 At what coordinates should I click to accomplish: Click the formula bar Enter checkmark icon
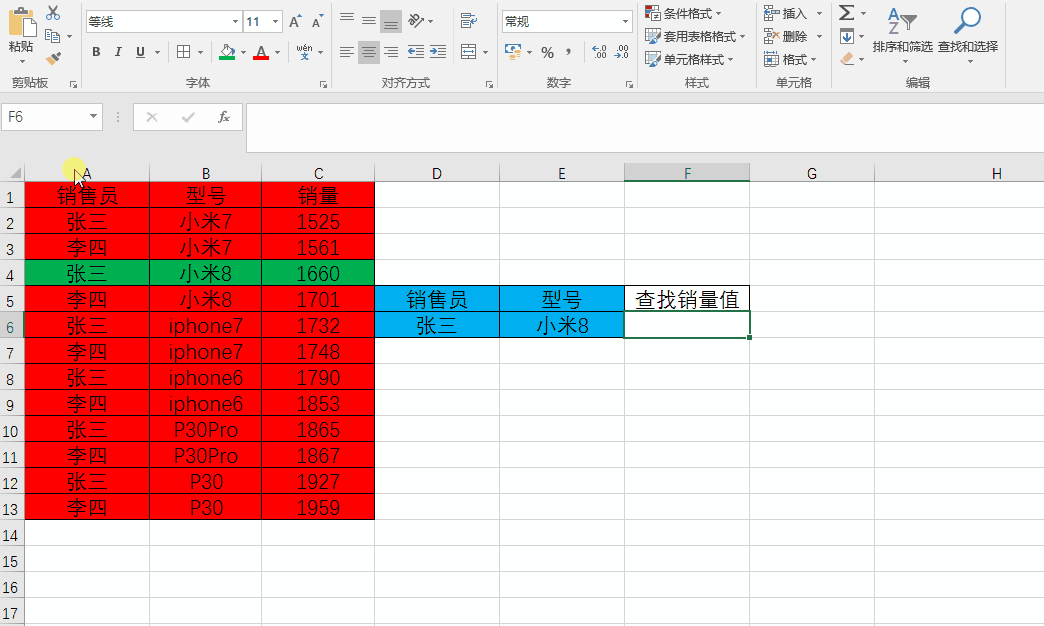pos(188,117)
